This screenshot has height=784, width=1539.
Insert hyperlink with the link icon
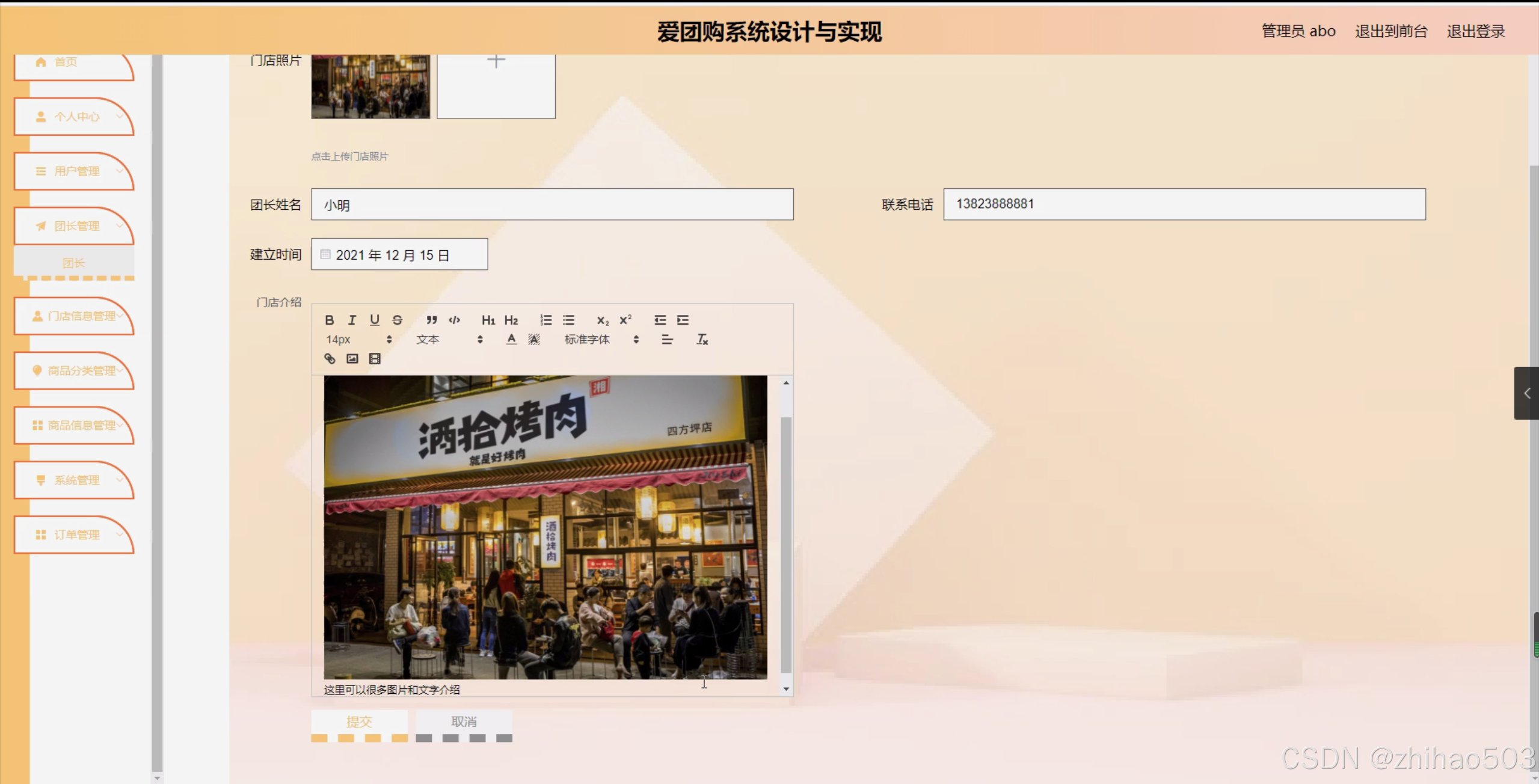click(330, 359)
